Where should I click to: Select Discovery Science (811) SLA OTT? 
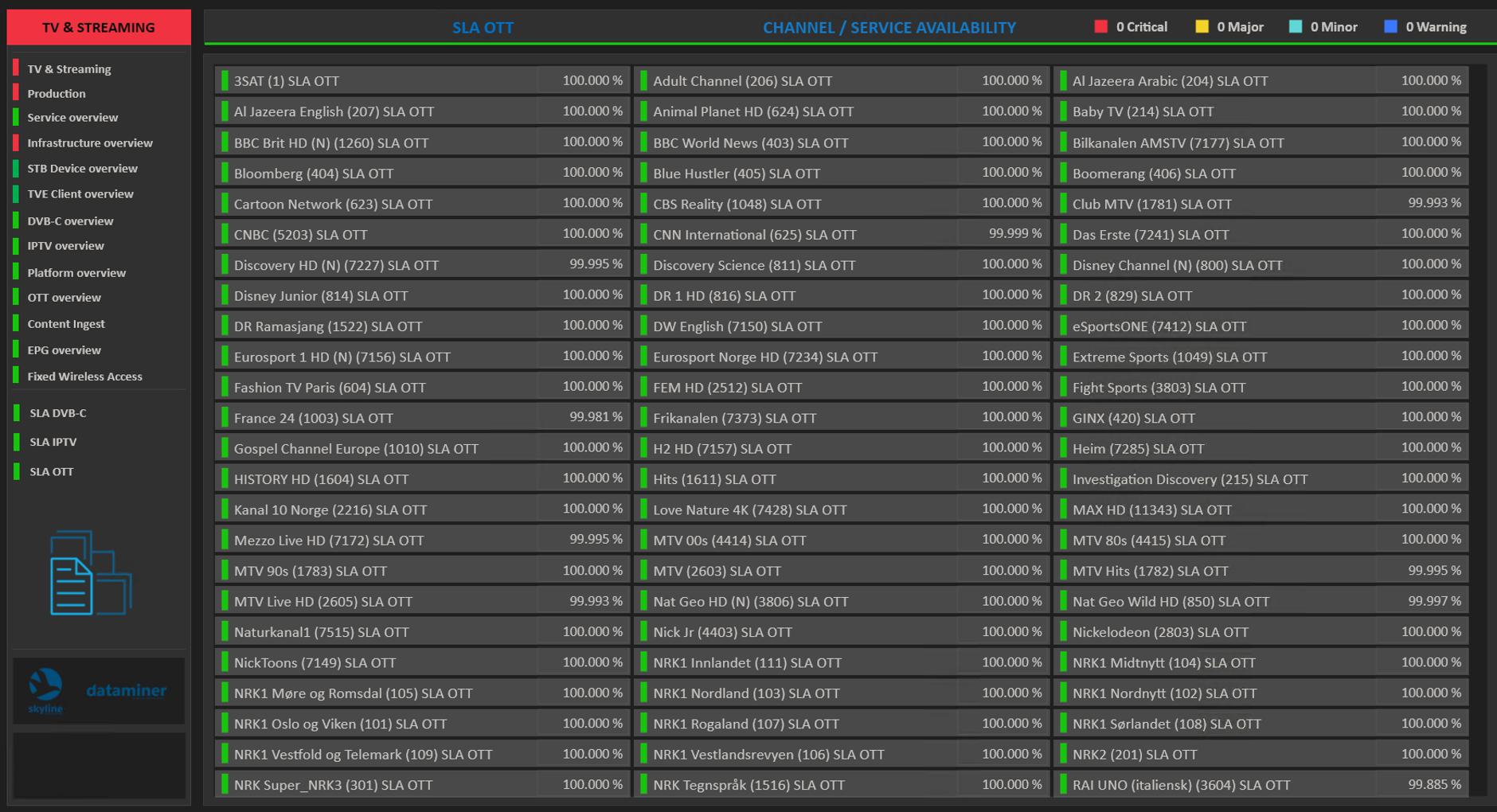[x=842, y=265]
